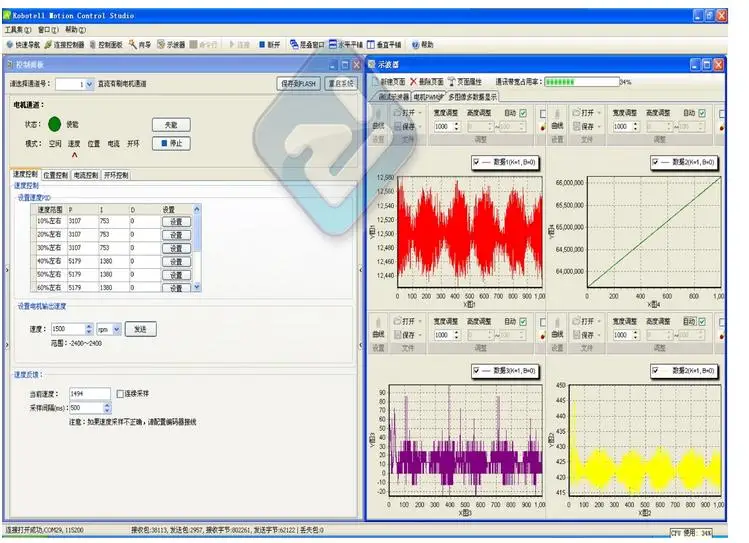
Task: Click the 失能 disable button
Action: (171, 125)
